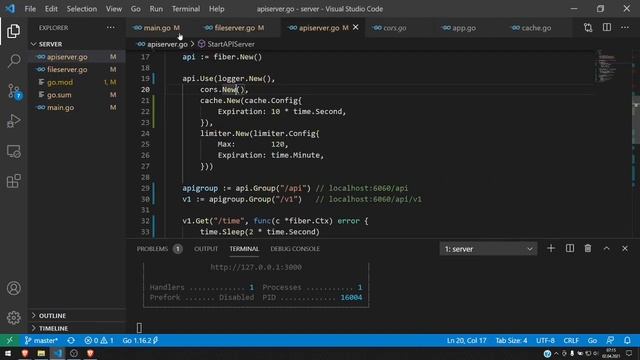Open Explorer views and more actions ellipsis
The width and height of the screenshot is (640, 360).
click(x=111, y=28)
